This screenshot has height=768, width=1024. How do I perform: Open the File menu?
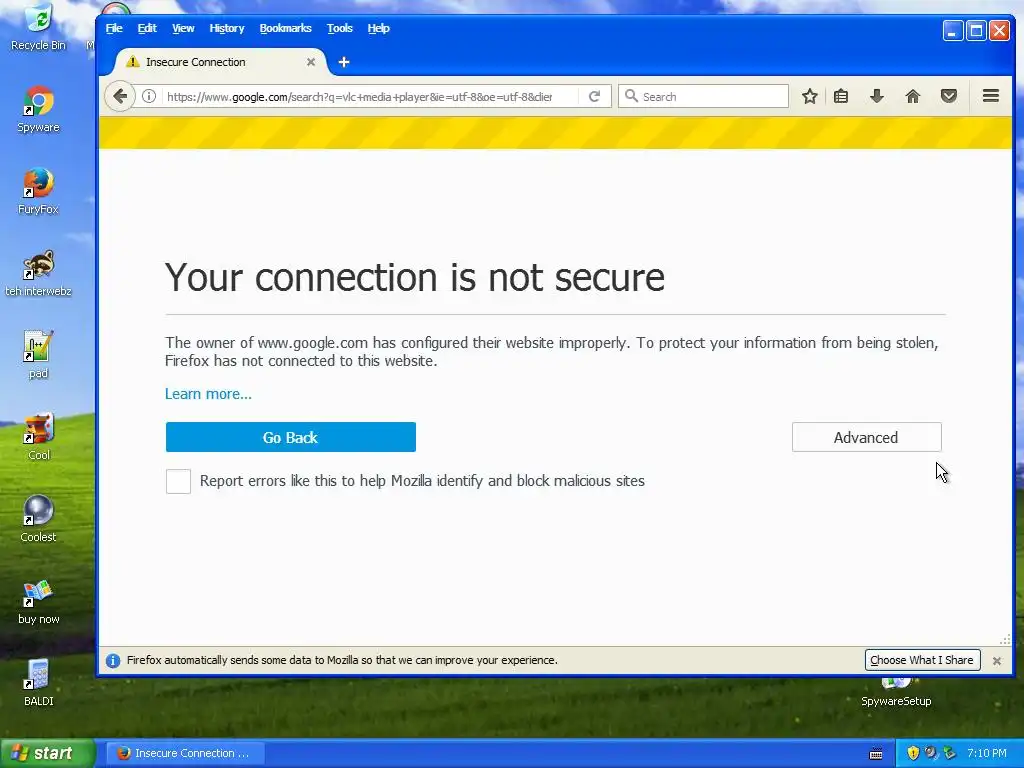pyautogui.click(x=114, y=28)
